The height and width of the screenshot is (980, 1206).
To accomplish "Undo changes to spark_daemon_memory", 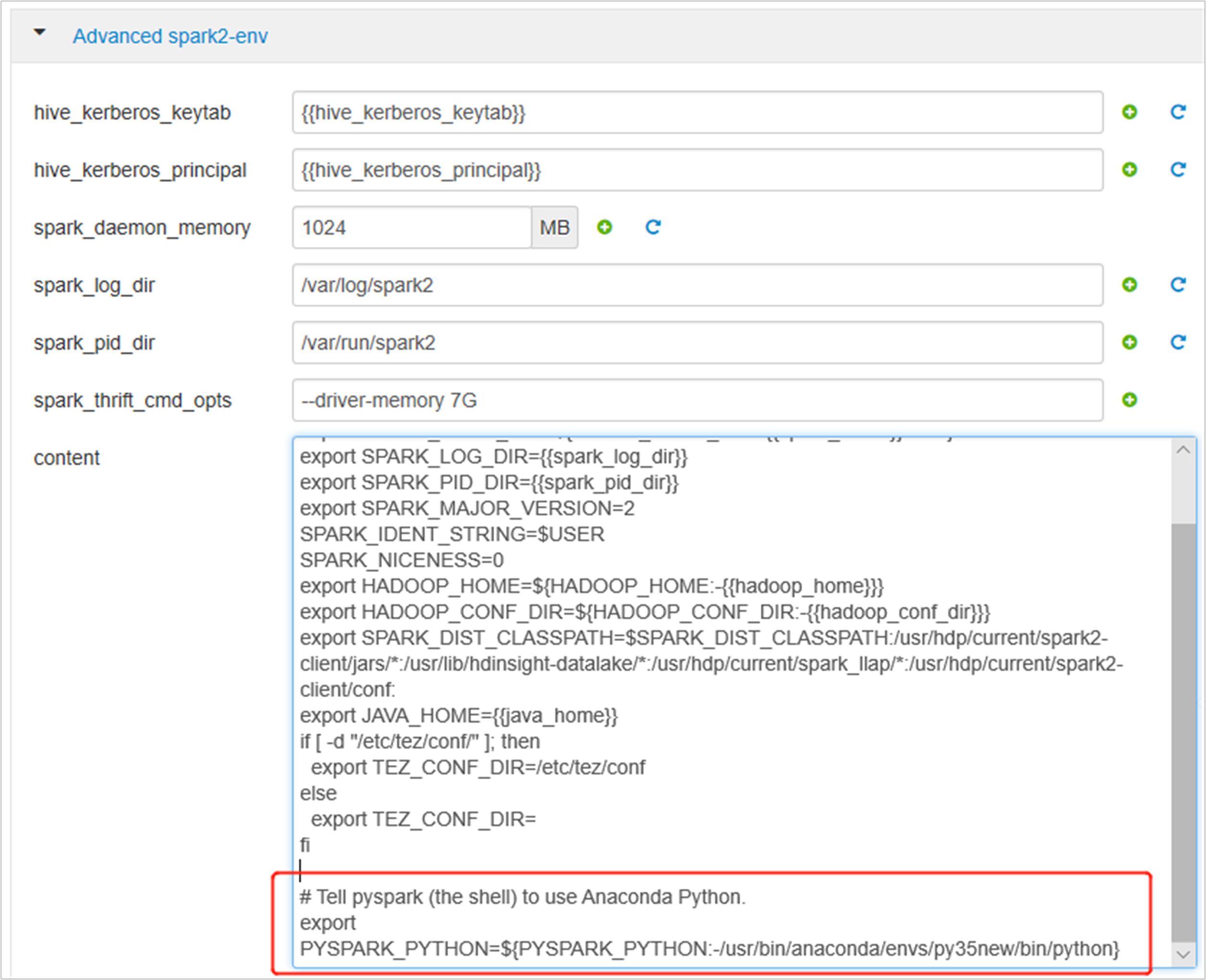I will (653, 228).
